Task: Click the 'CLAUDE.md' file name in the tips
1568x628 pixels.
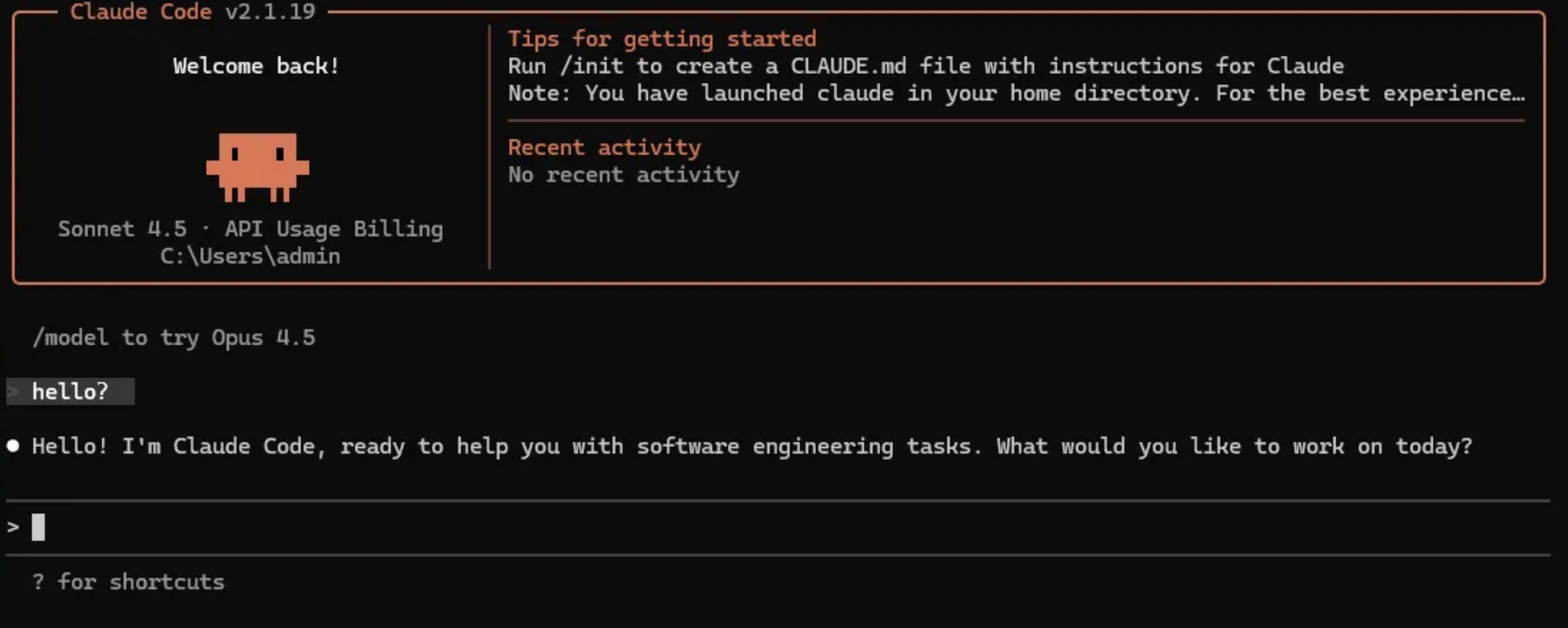Action: point(847,66)
